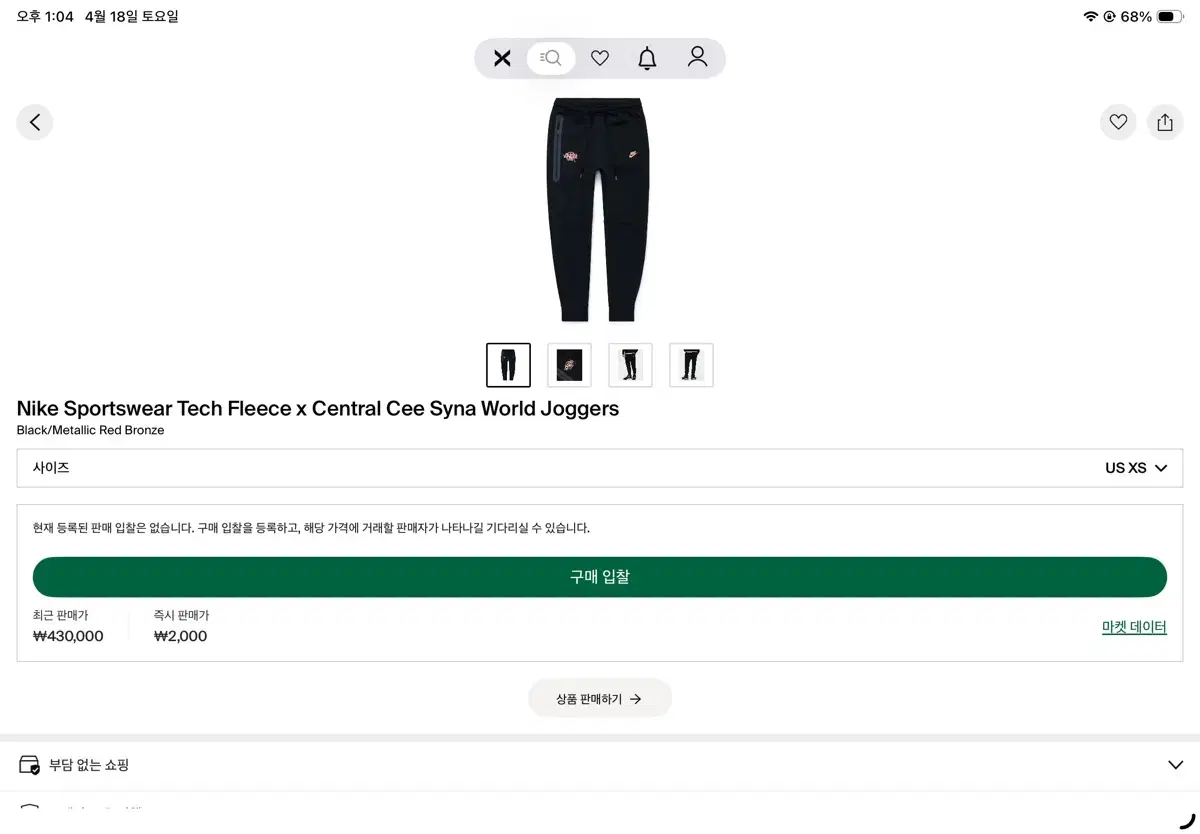Go back with the left arrow button
Image resolution: width=1200 pixels, height=834 pixels.
pos(35,122)
